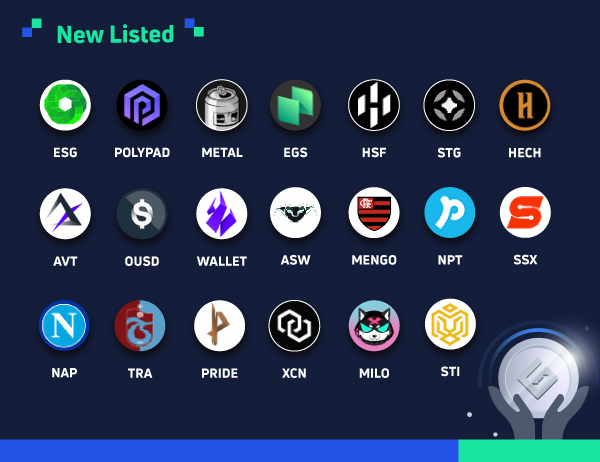Select the purple POLYPAD token logo
600x462 pixels.
point(142,105)
